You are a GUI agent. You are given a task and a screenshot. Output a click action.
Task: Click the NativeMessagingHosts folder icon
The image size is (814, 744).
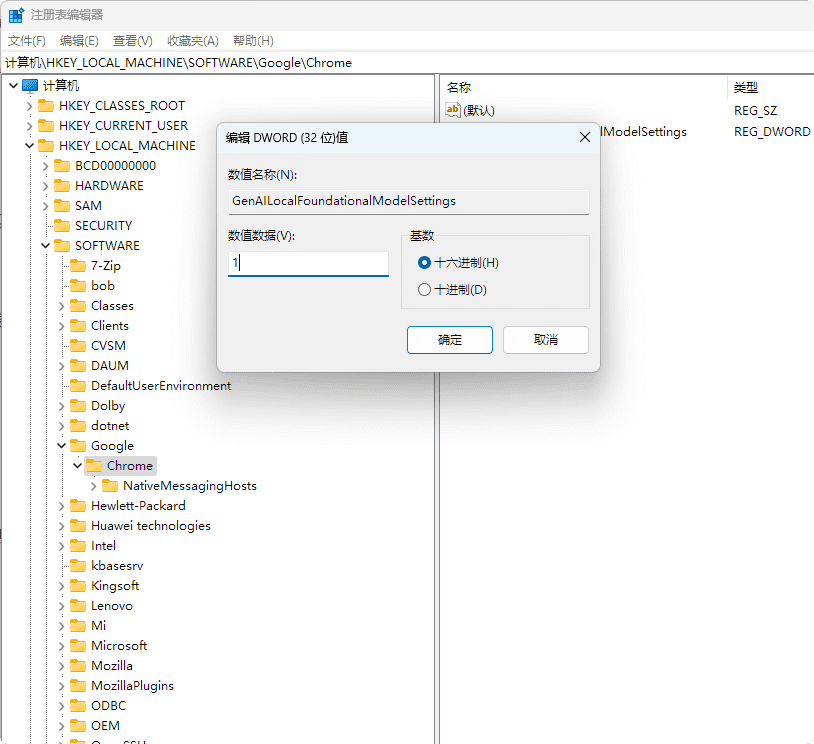tap(110, 485)
